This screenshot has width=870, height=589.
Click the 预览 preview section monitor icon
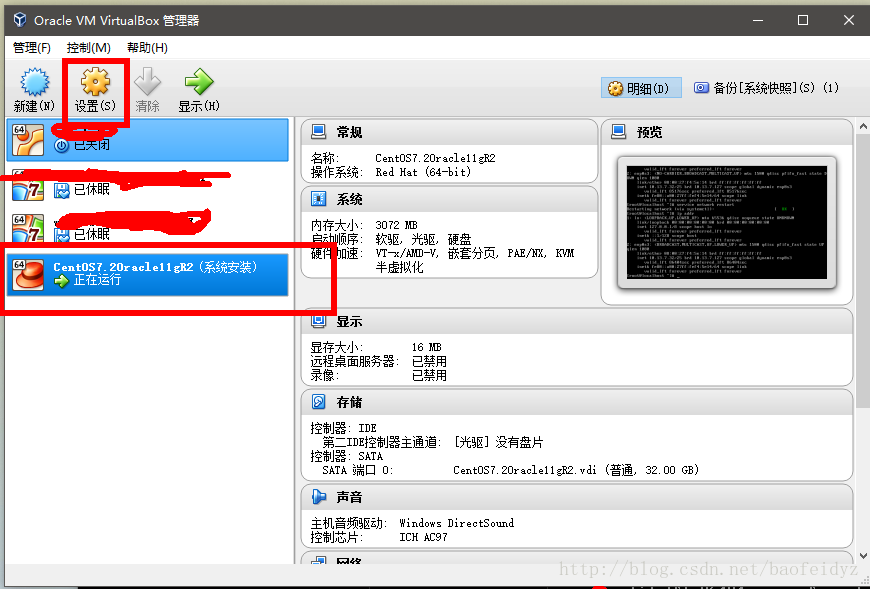[619, 132]
